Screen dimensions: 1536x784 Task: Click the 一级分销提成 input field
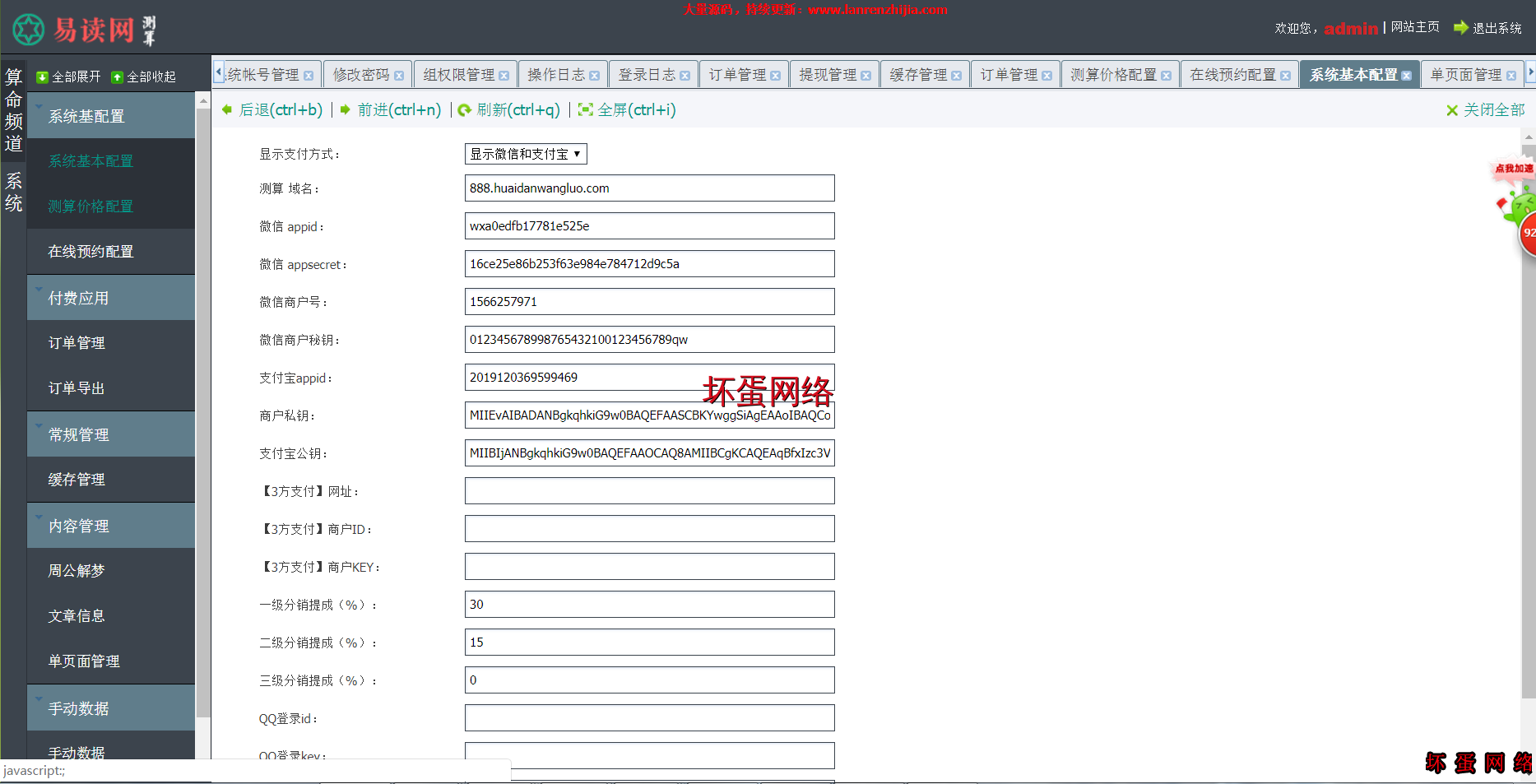click(x=649, y=605)
